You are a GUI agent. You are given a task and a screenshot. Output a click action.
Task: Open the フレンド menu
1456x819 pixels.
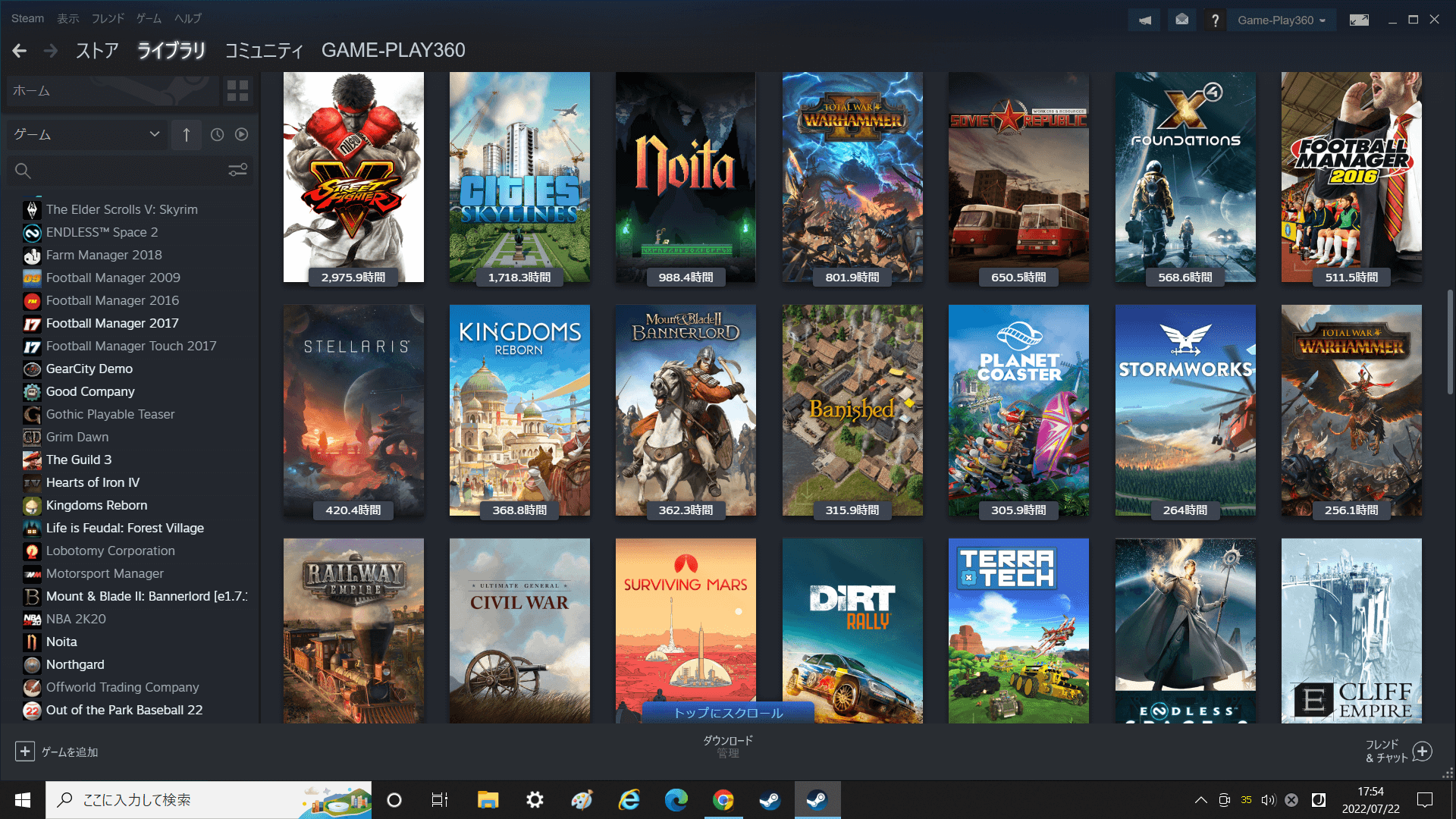click(x=107, y=18)
